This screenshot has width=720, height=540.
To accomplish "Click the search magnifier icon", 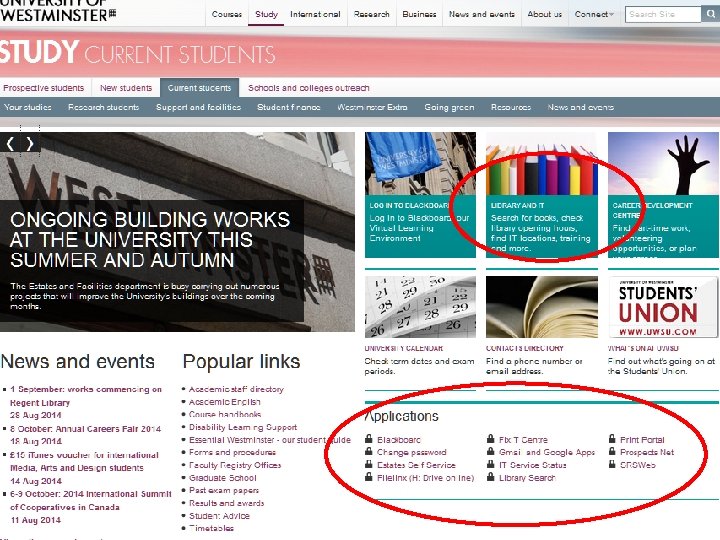I will point(710,14).
